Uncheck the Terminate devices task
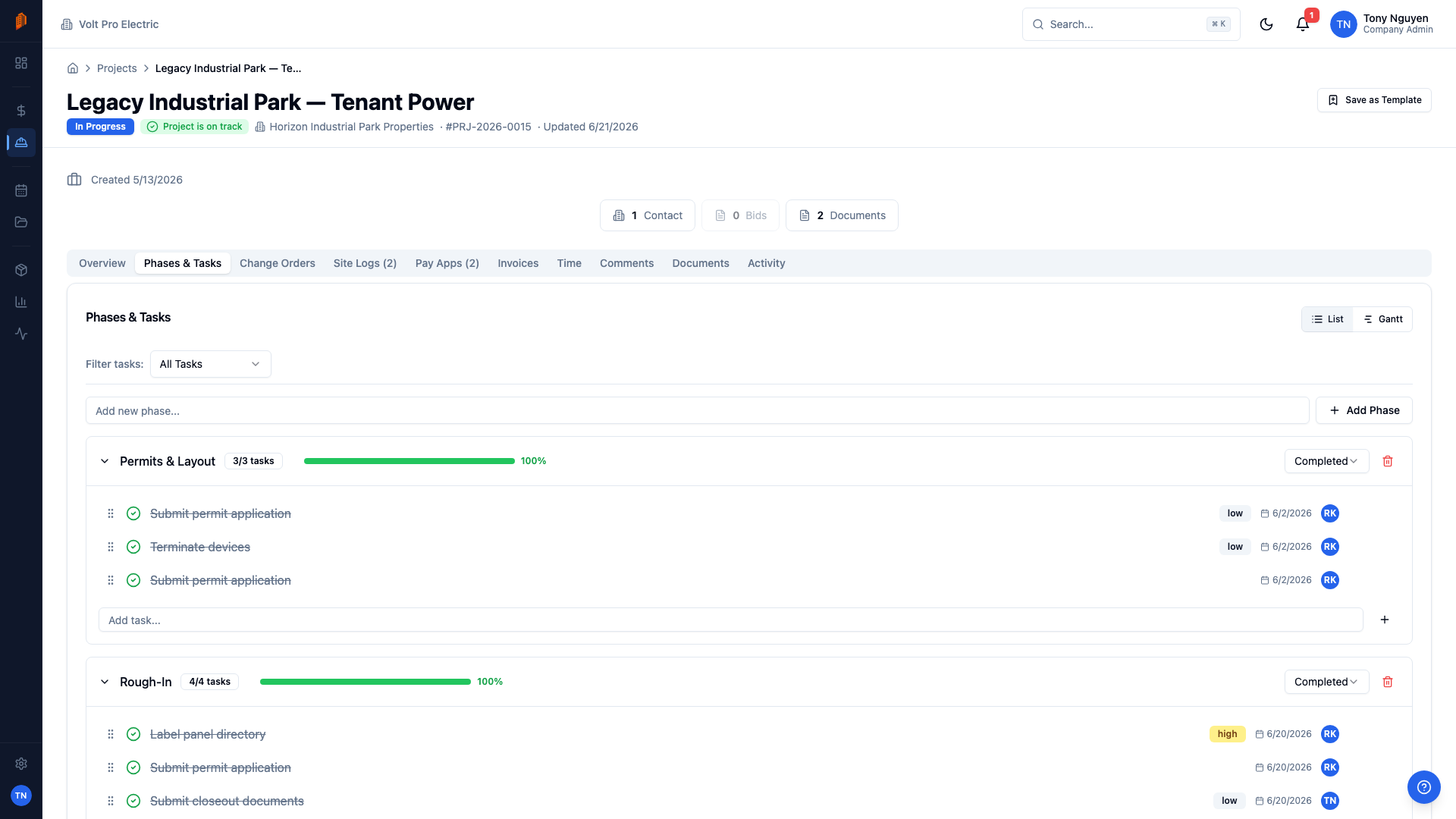Viewport: 1456px width, 819px height. click(133, 547)
